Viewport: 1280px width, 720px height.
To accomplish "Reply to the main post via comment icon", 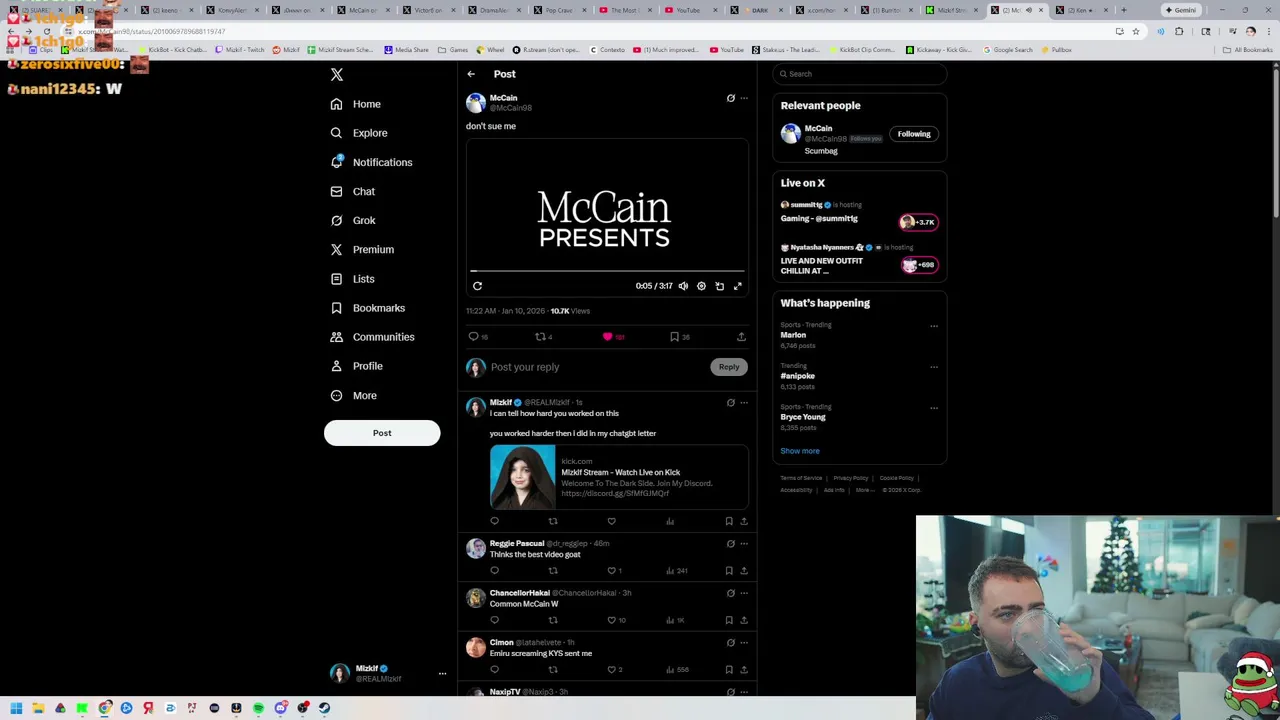I will coord(474,337).
